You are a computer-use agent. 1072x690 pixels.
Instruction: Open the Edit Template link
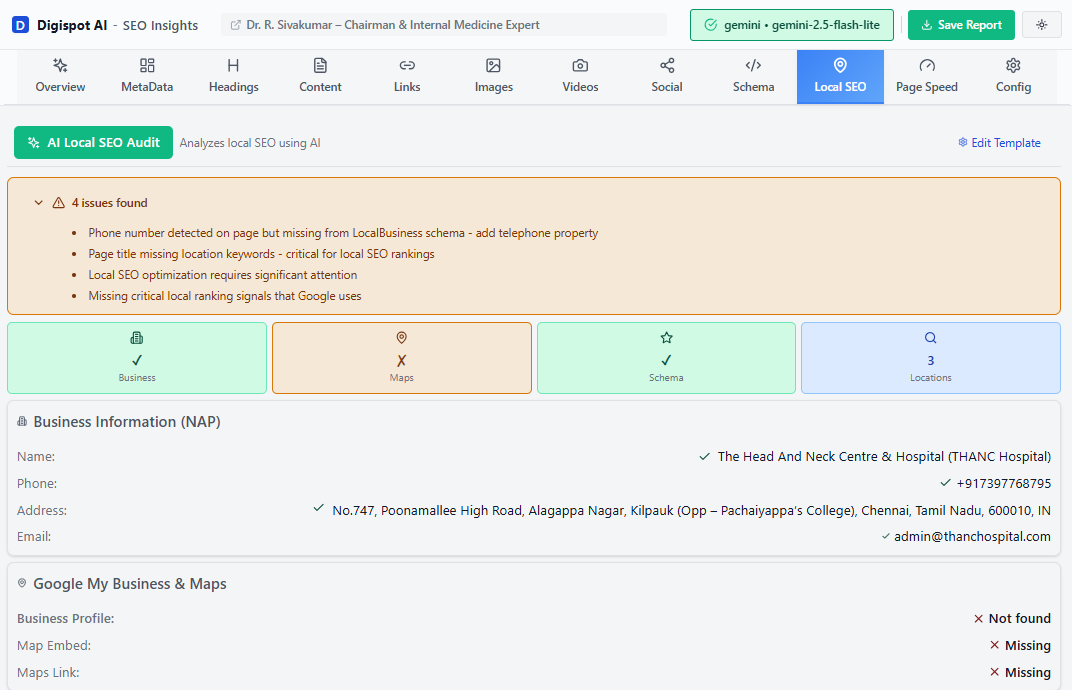999,142
